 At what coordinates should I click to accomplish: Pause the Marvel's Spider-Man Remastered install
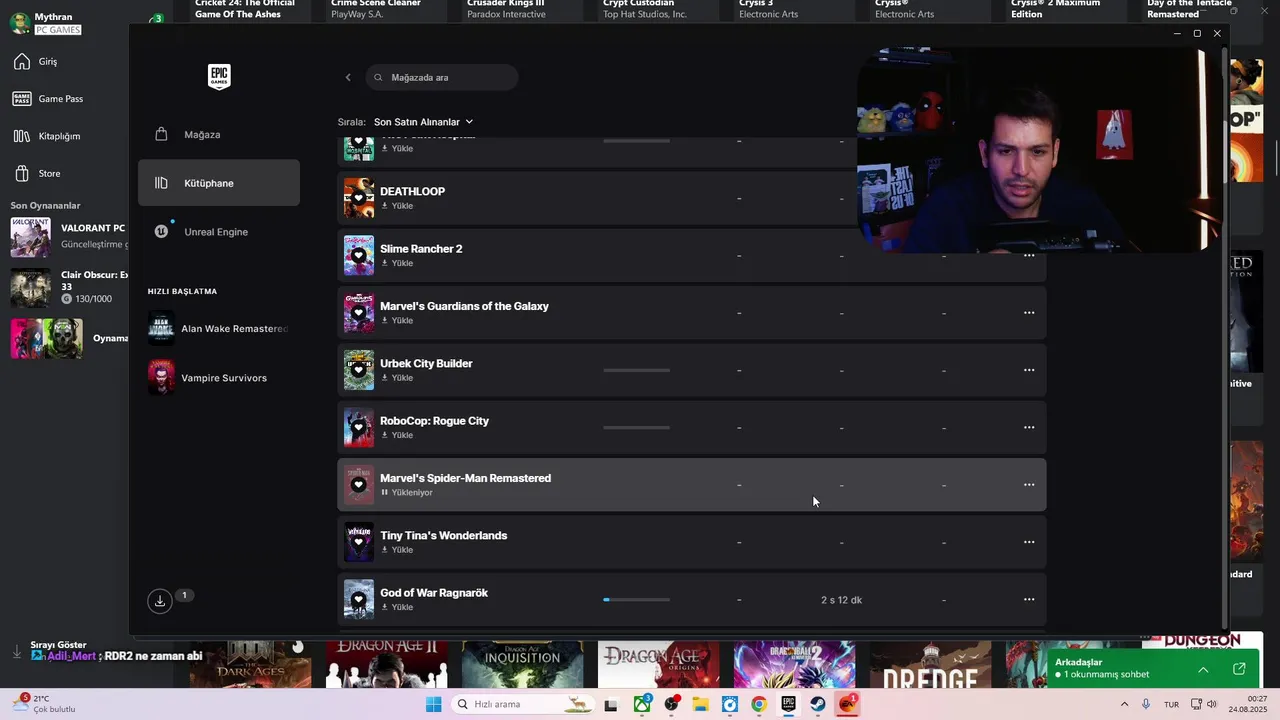tap(406, 493)
